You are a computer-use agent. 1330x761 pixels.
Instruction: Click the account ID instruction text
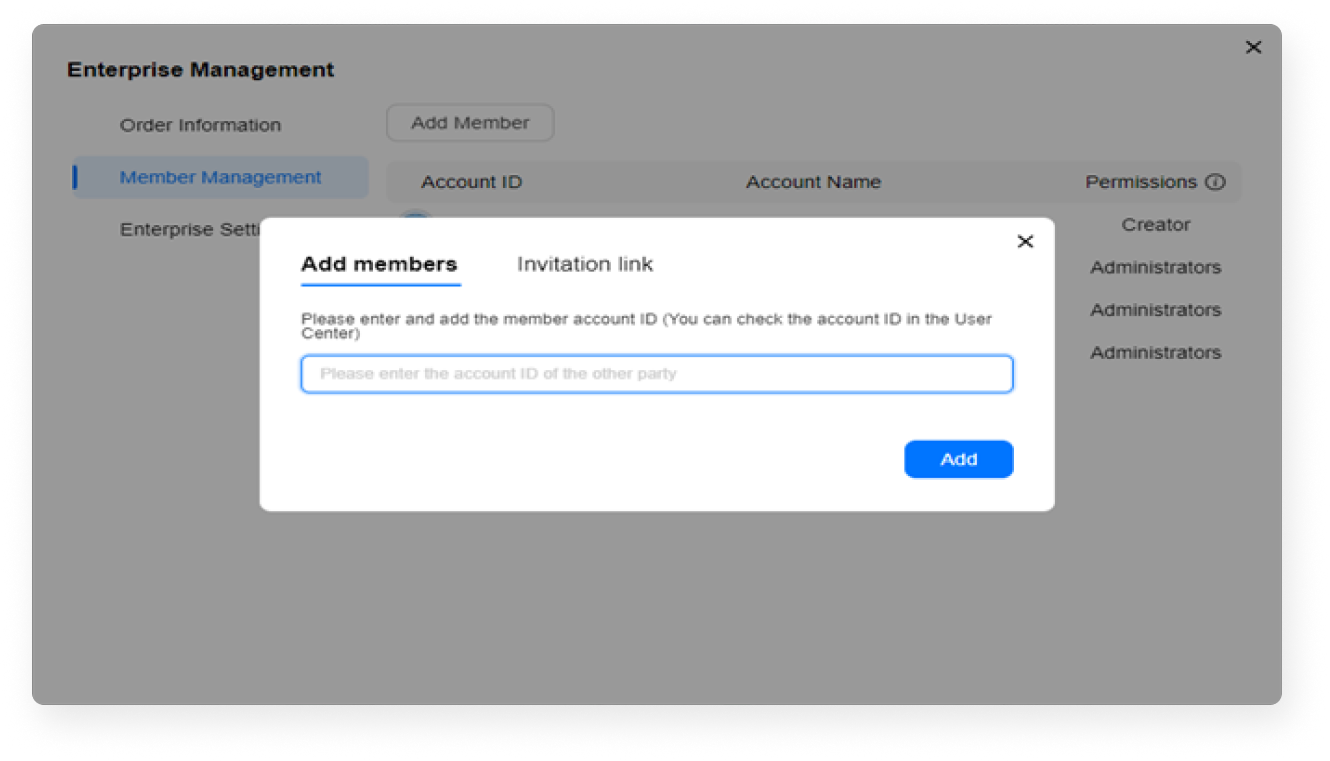646,326
